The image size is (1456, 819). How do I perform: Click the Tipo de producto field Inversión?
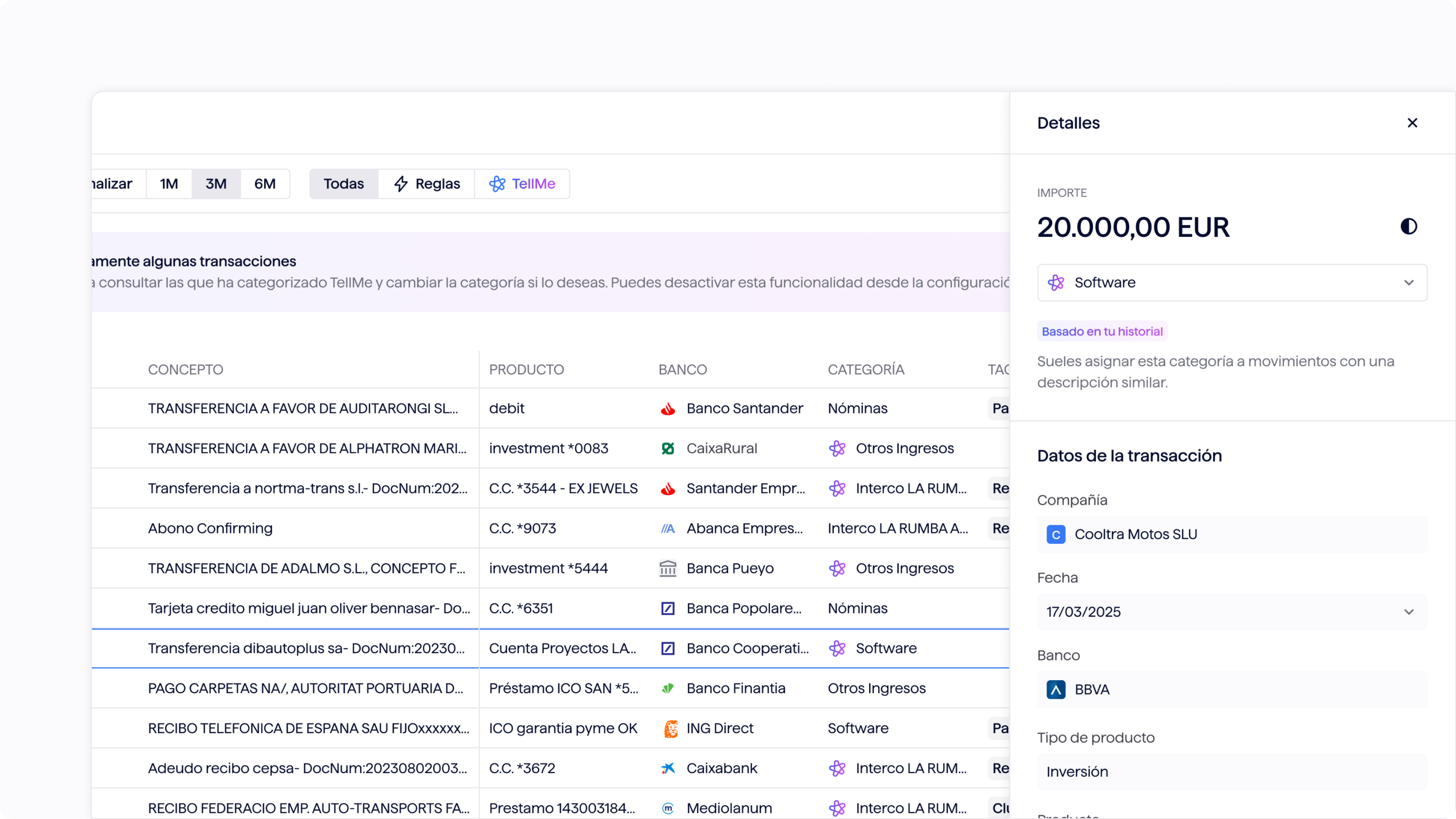tap(1232, 772)
